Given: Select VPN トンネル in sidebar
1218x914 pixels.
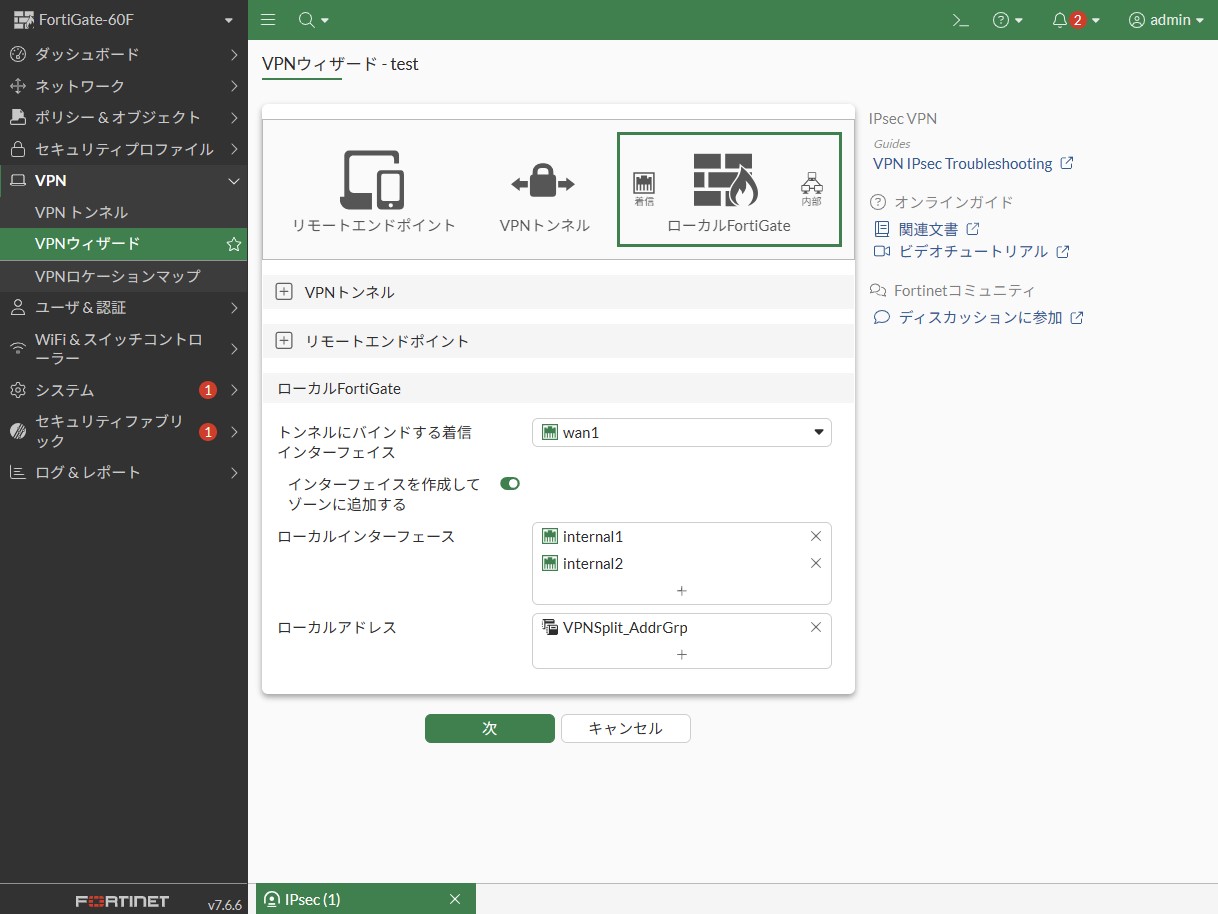Looking at the screenshot, I should [x=81, y=212].
